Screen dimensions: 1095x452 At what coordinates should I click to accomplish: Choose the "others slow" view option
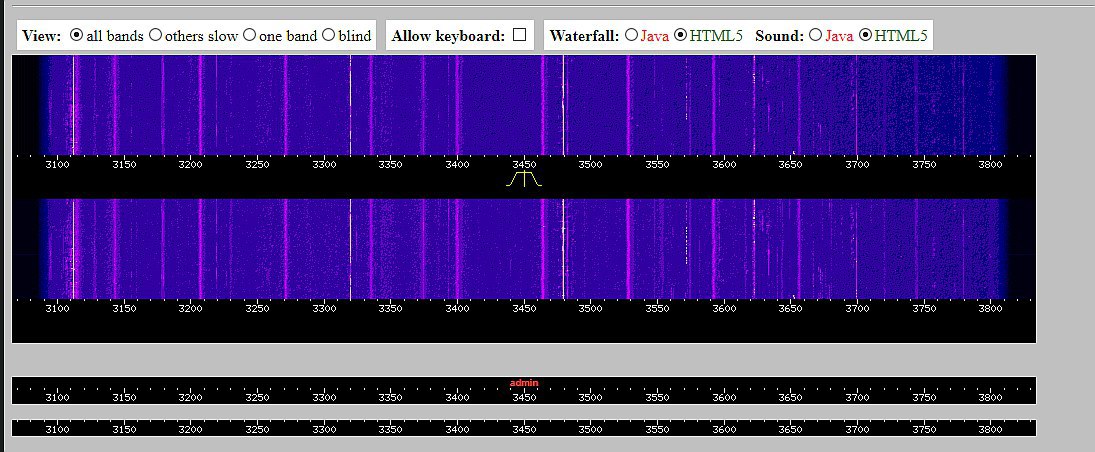pyautogui.click(x=156, y=35)
